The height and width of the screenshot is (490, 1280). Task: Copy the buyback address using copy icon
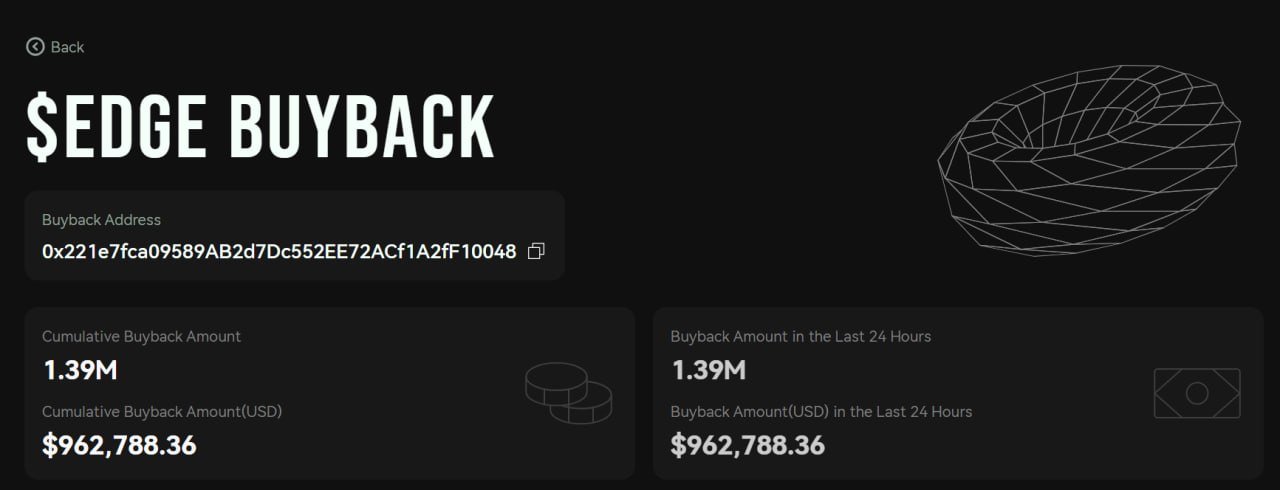pos(536,251)
